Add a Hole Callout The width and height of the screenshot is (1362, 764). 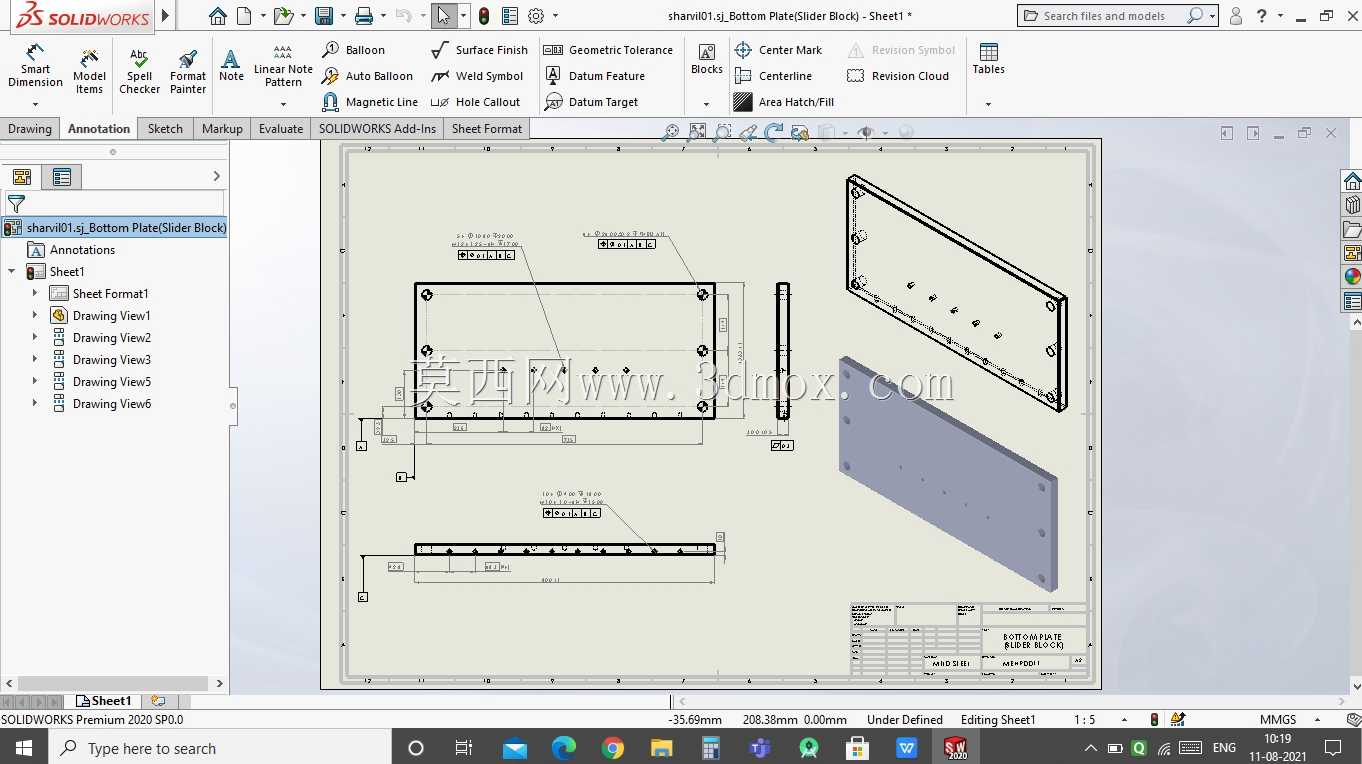point(475,102)
